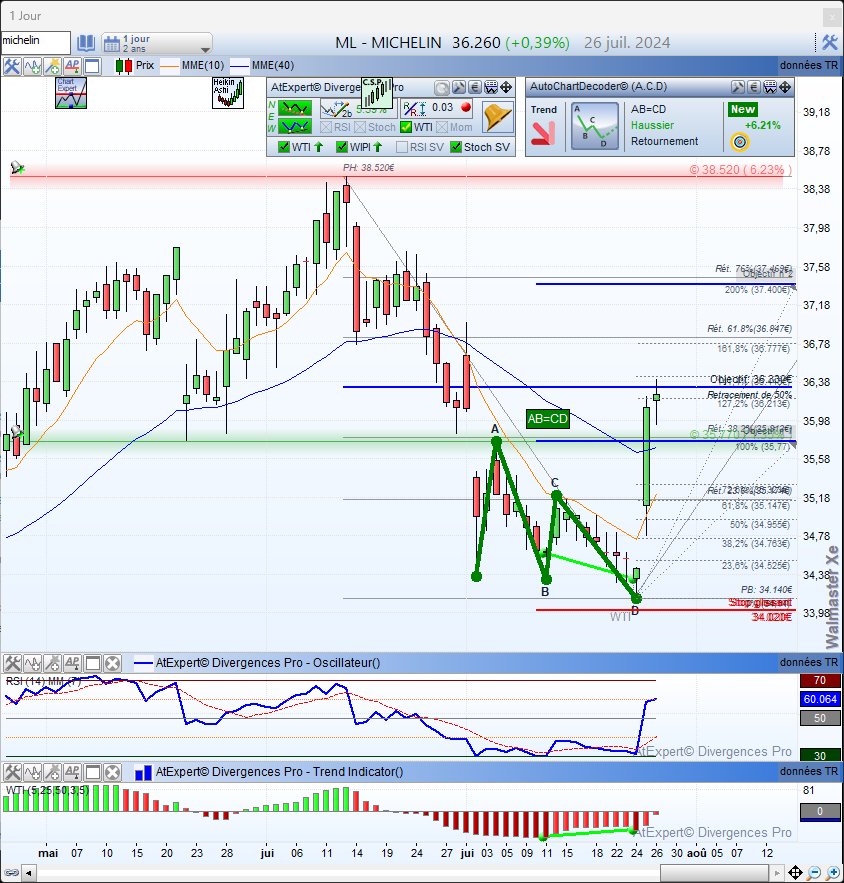Viewport: 844px width, 883px height.
Task: Uncheck the WIPI checkbox
Action: pos(342,147)
